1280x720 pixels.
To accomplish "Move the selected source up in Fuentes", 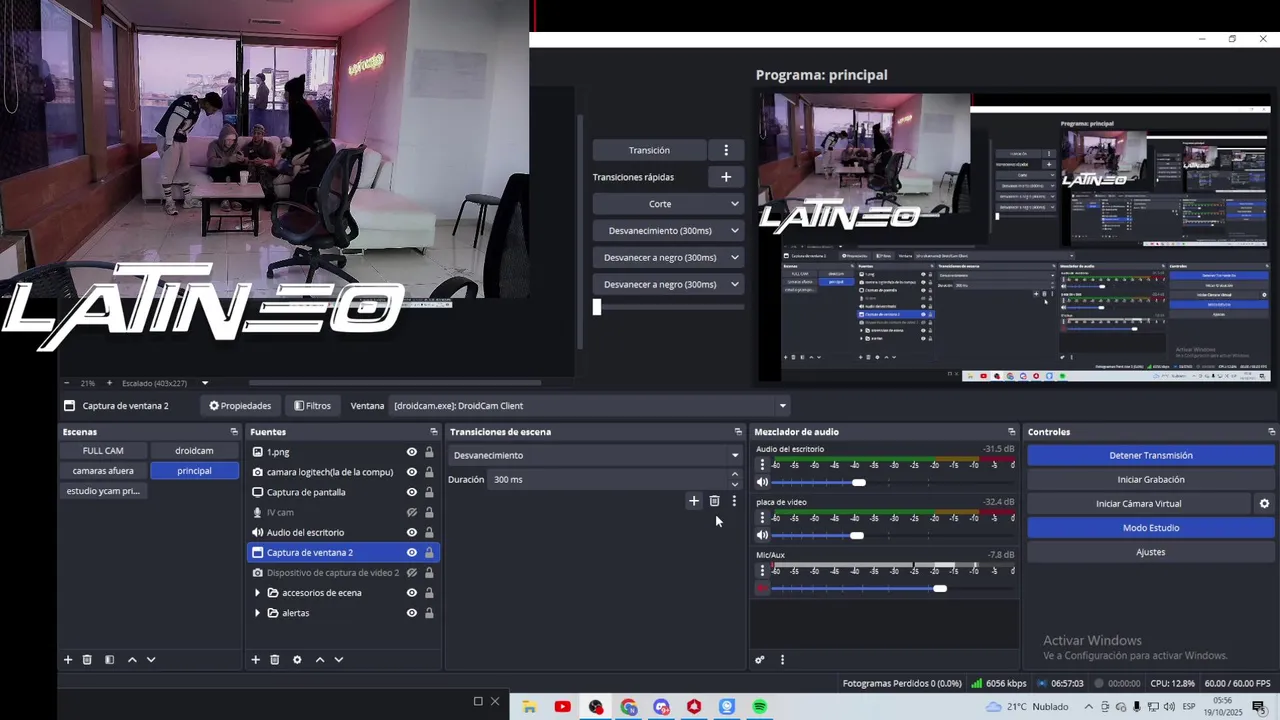I will click(320, 660).
